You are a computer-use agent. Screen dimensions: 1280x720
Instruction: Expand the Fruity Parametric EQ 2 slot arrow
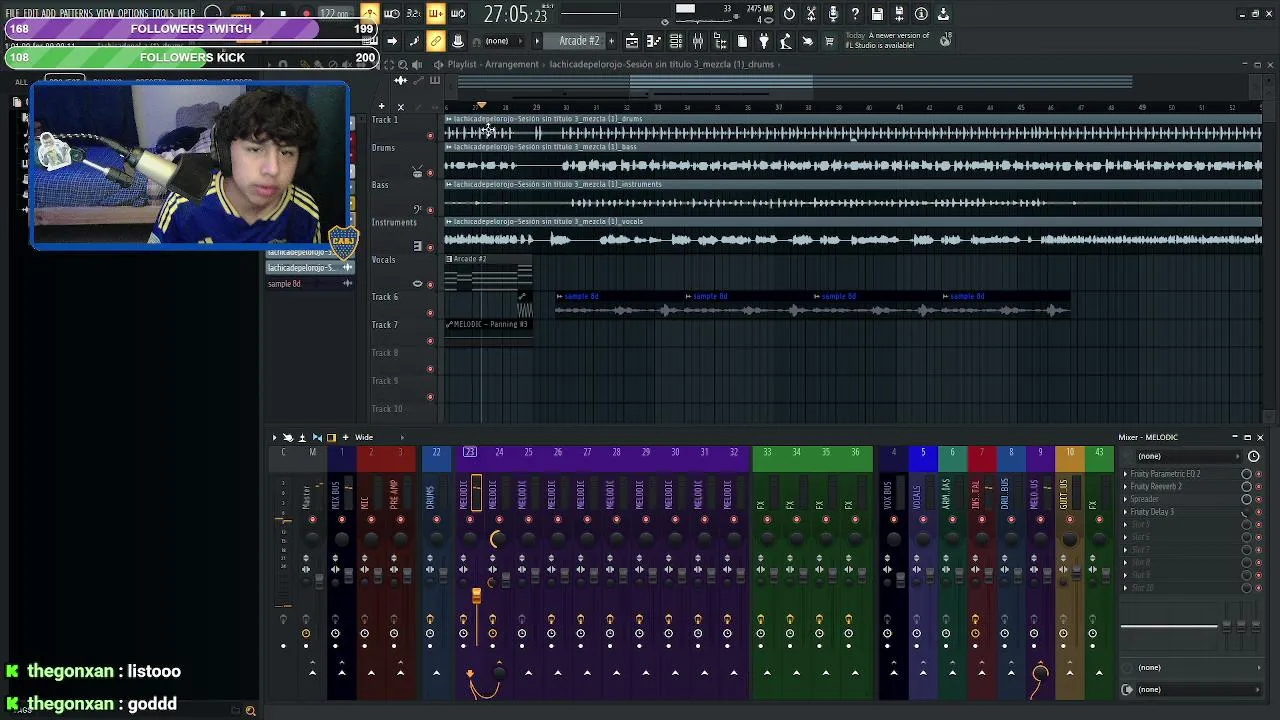1125,474
